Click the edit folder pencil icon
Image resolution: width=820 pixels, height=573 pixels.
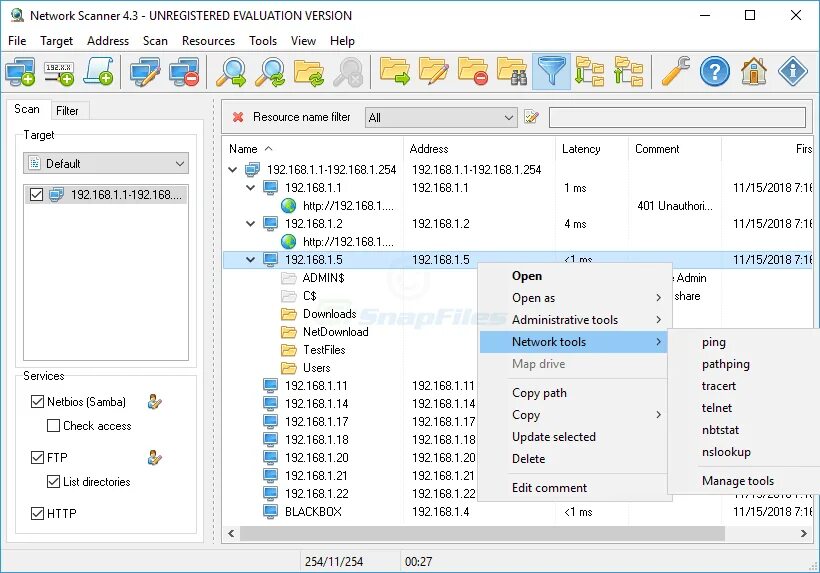[434, 72]
